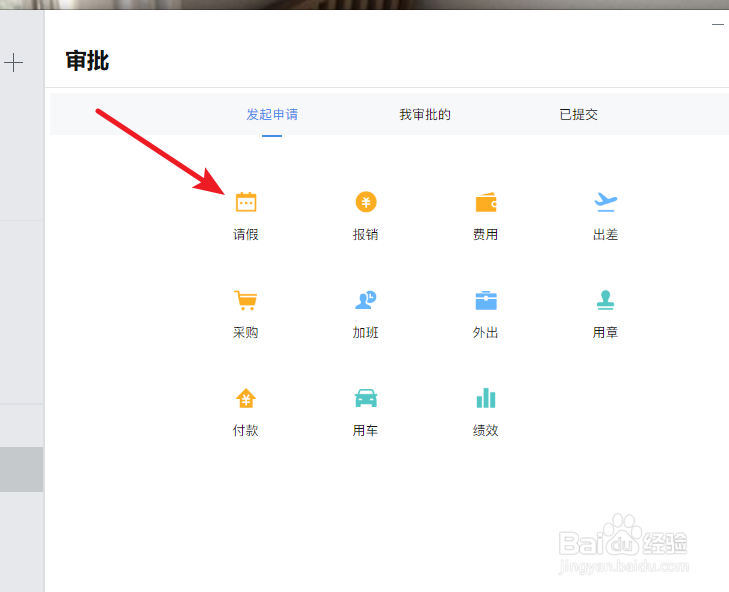Click the 费用 label text

pyautogui.click(x=485, y=234)
